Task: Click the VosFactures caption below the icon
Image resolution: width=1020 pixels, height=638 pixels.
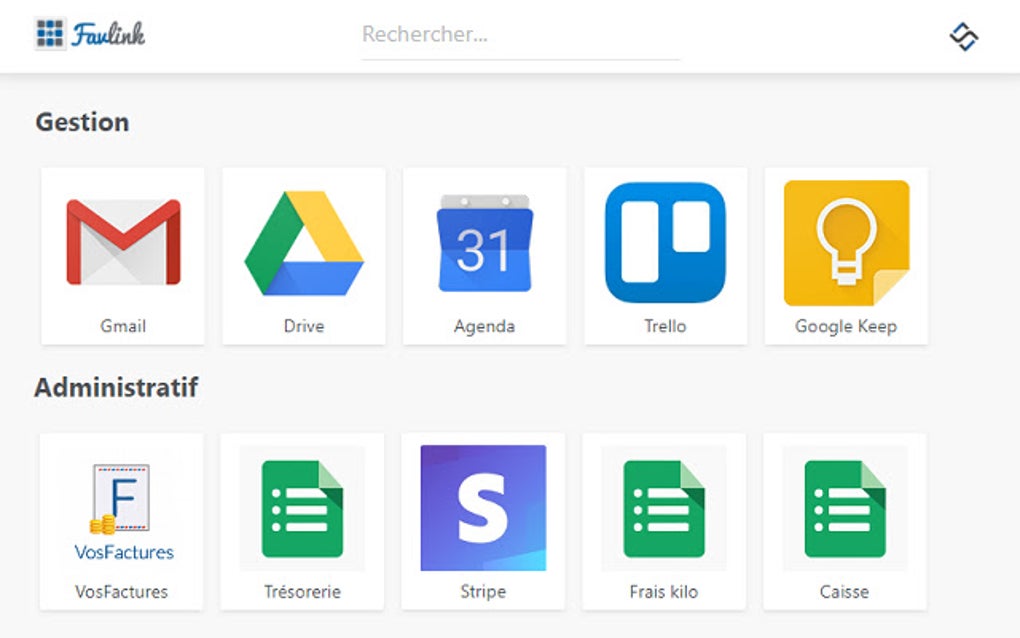Action: [122, 592]
